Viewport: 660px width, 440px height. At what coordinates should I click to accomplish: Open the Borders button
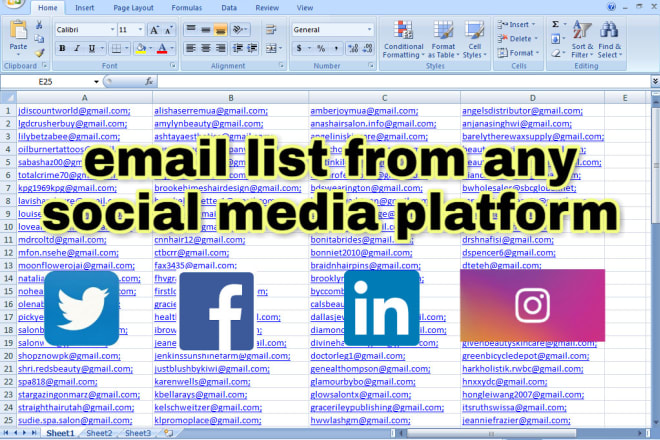(x=116, y=49)
